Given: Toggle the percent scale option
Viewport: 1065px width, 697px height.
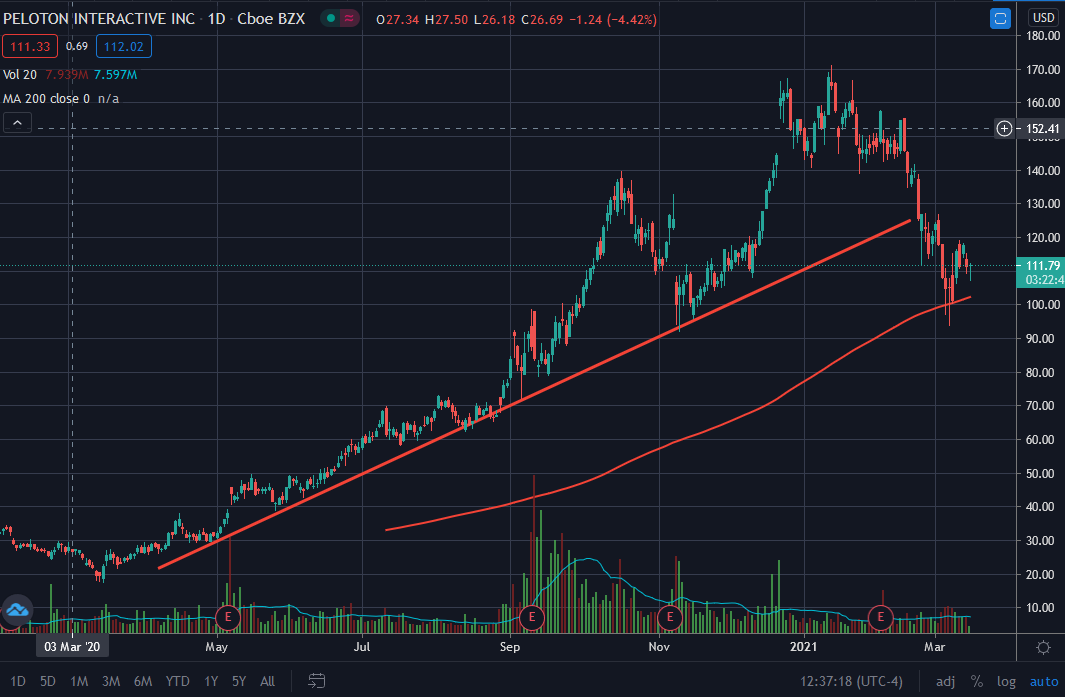Looking at the screenshot, I should [x=976, y=681].
